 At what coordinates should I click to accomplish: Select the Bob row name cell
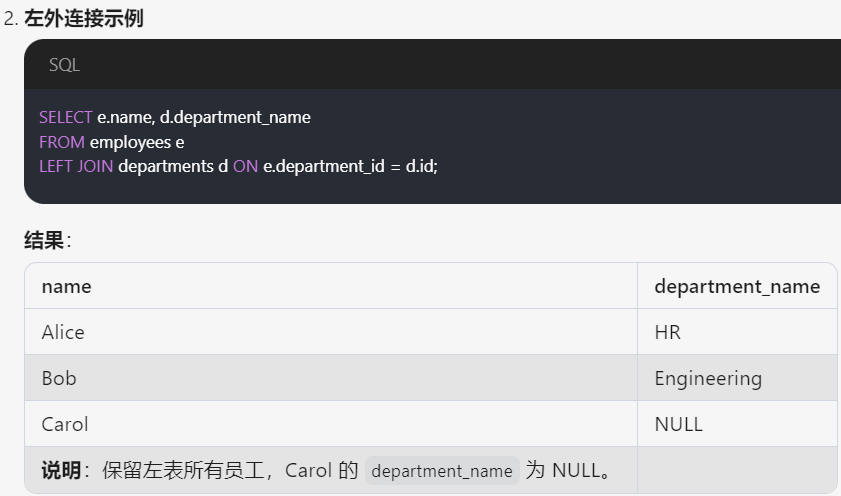[x=59, y=378]
